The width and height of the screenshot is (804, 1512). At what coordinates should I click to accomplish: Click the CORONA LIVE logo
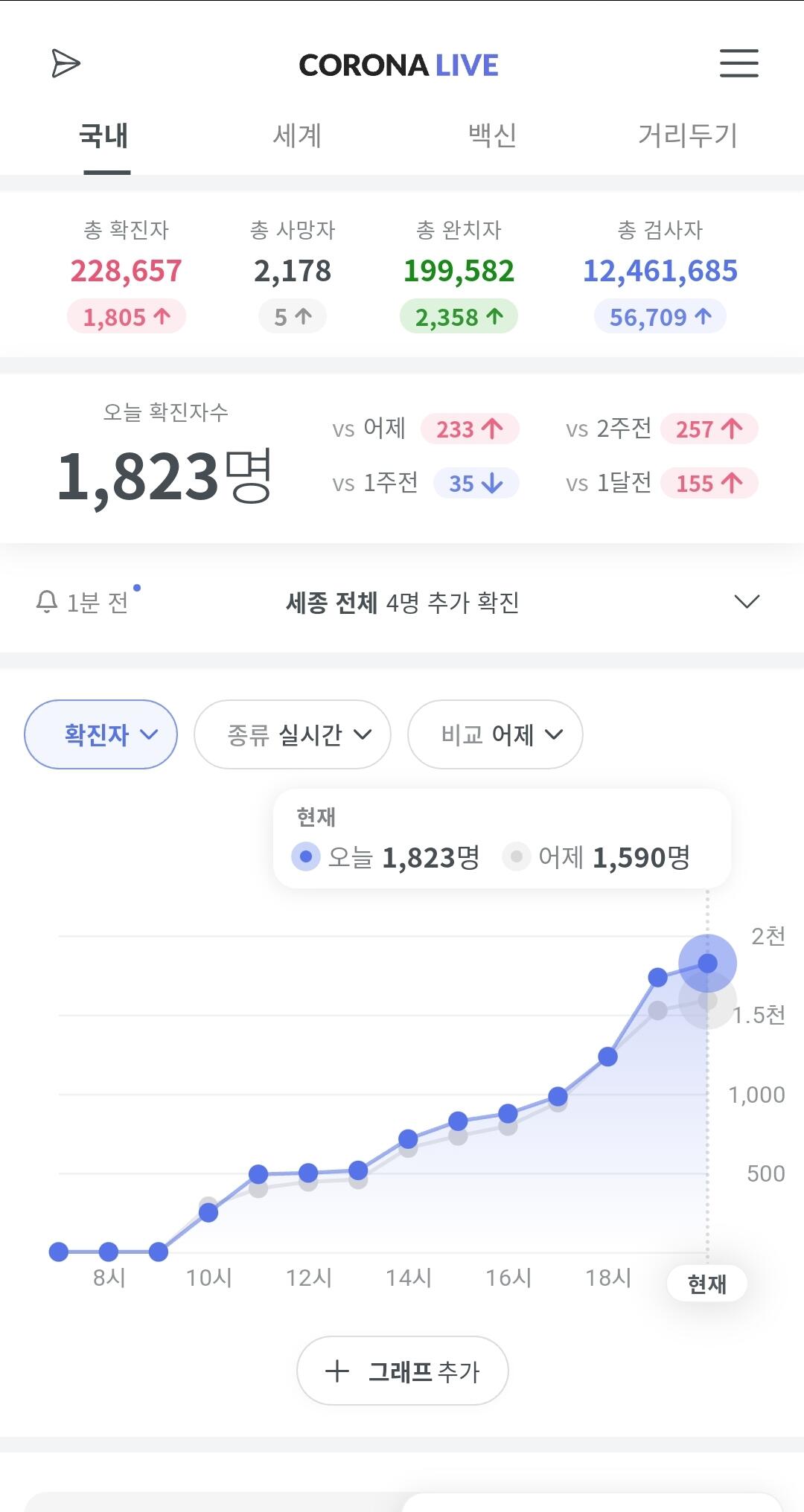pyautogui.click(x=398, y=65)
